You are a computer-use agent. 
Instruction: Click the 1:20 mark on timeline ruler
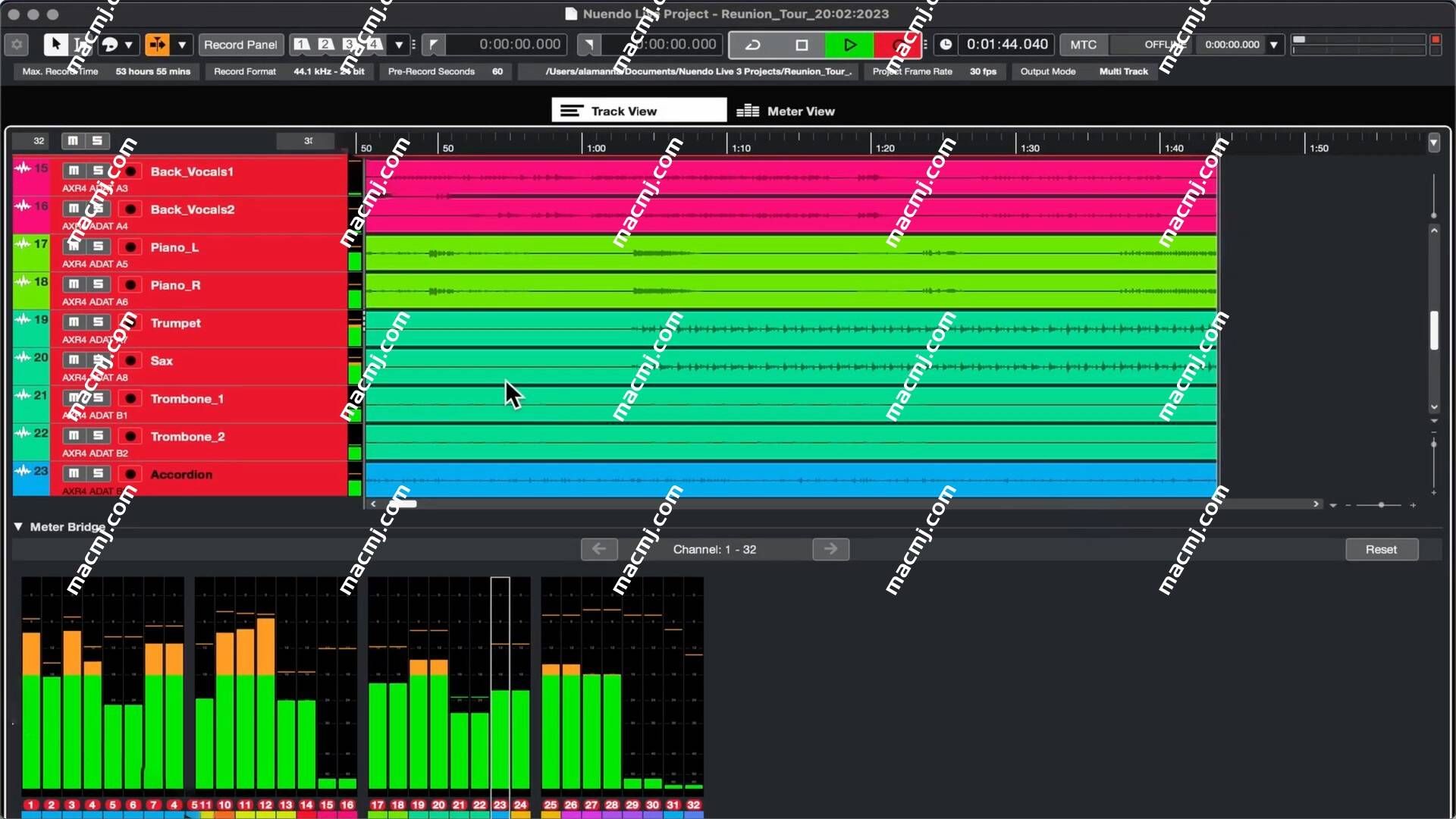885,148
